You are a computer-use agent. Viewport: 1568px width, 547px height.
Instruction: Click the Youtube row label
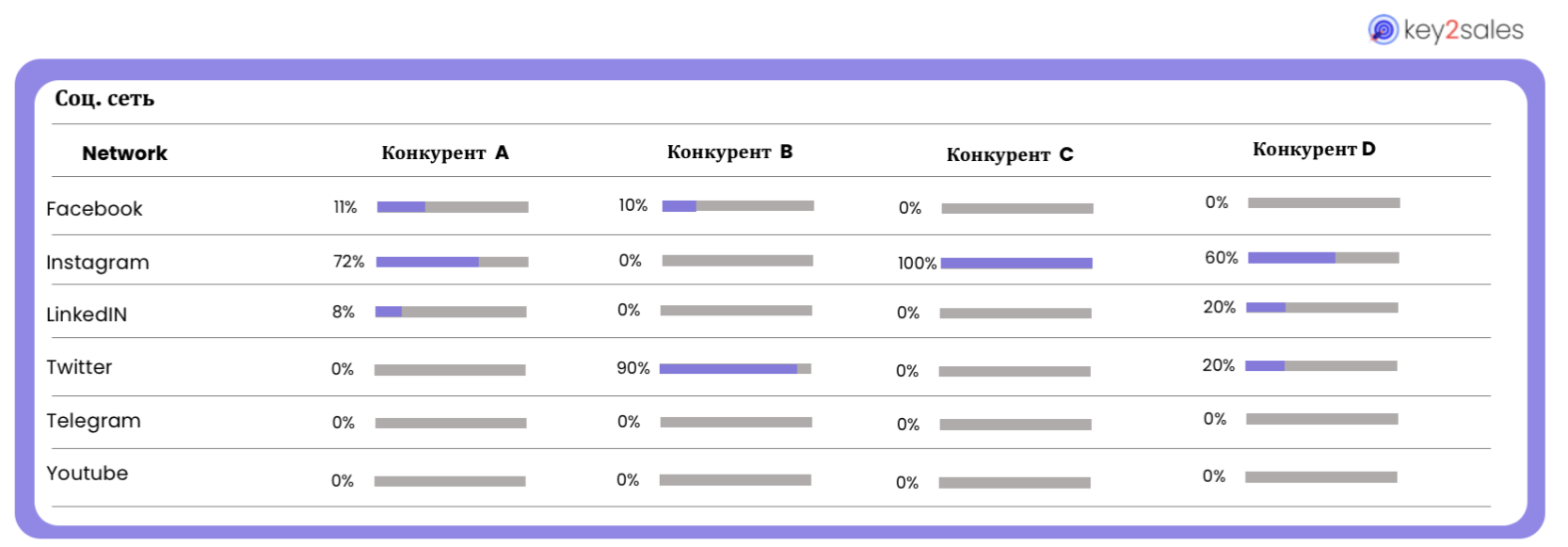(x=88, y=474)
